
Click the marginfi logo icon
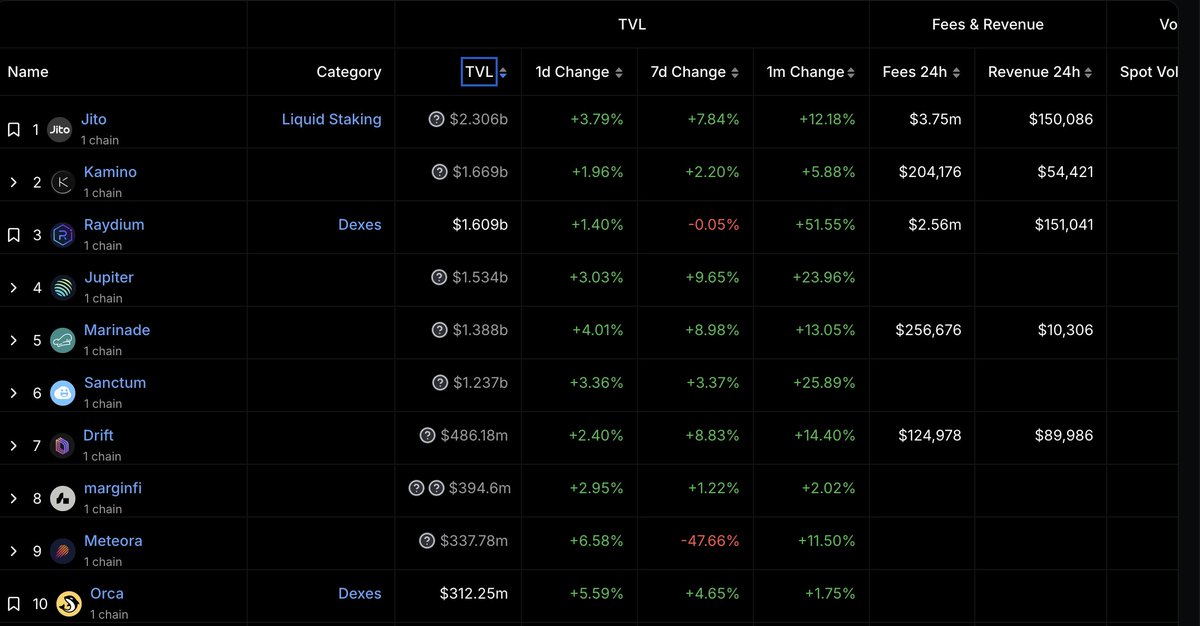(x=63, y=498)
